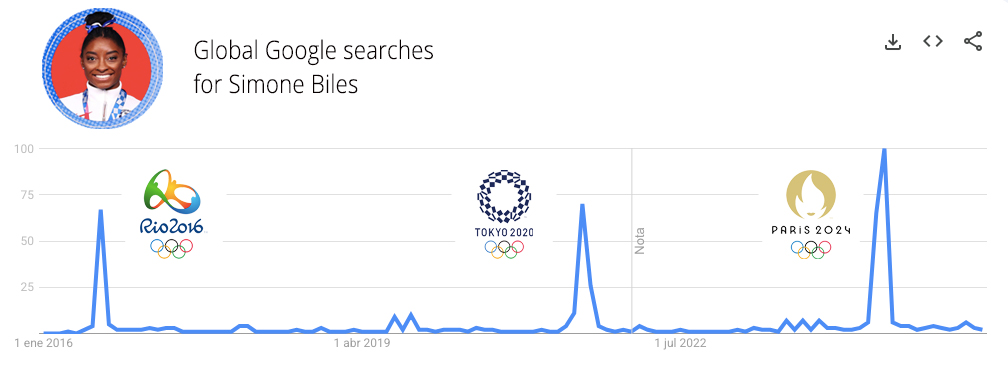
Task: Click the Tokyo 2020 Olympics logo
Action: pos(504,214)
